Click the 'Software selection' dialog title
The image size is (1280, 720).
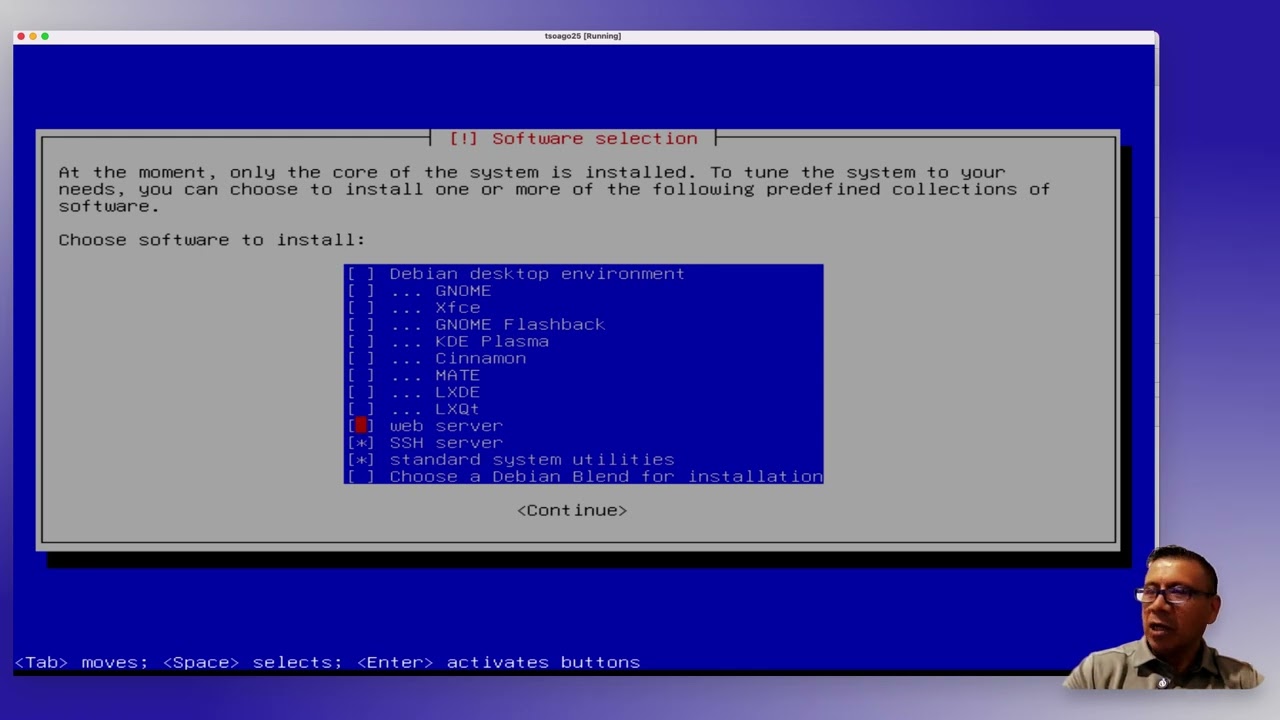(x=574, y=139)
